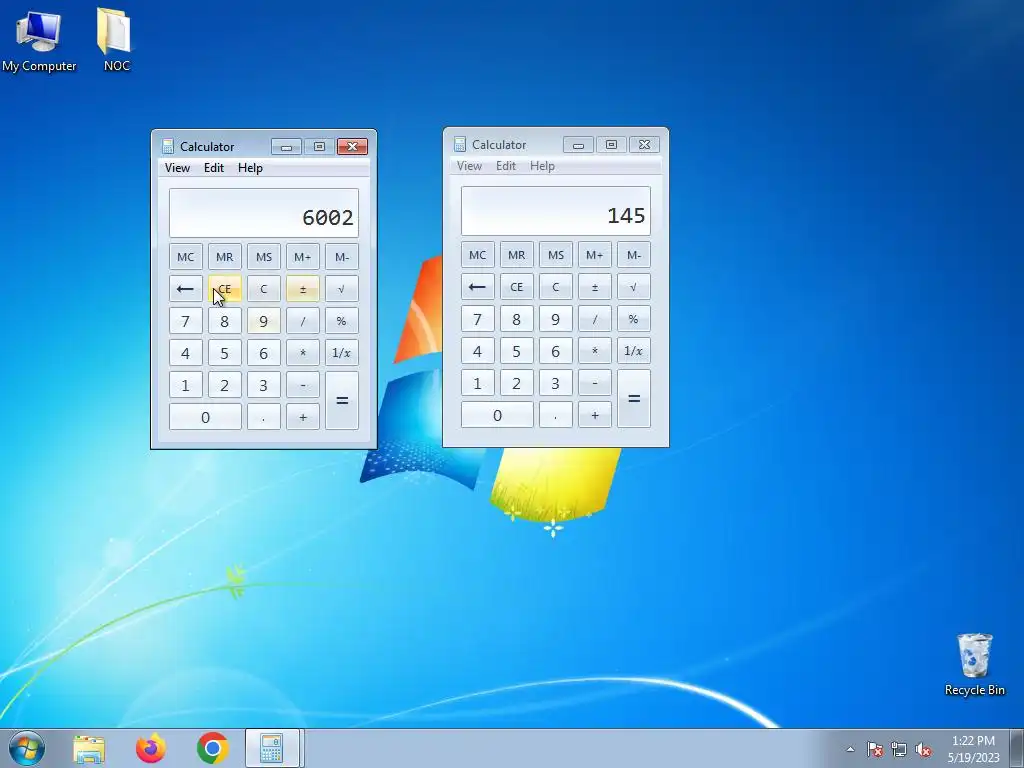Click digit 5 in left Calculator
The height and width of the screenshot is (768, 1024).
(225, 353)
